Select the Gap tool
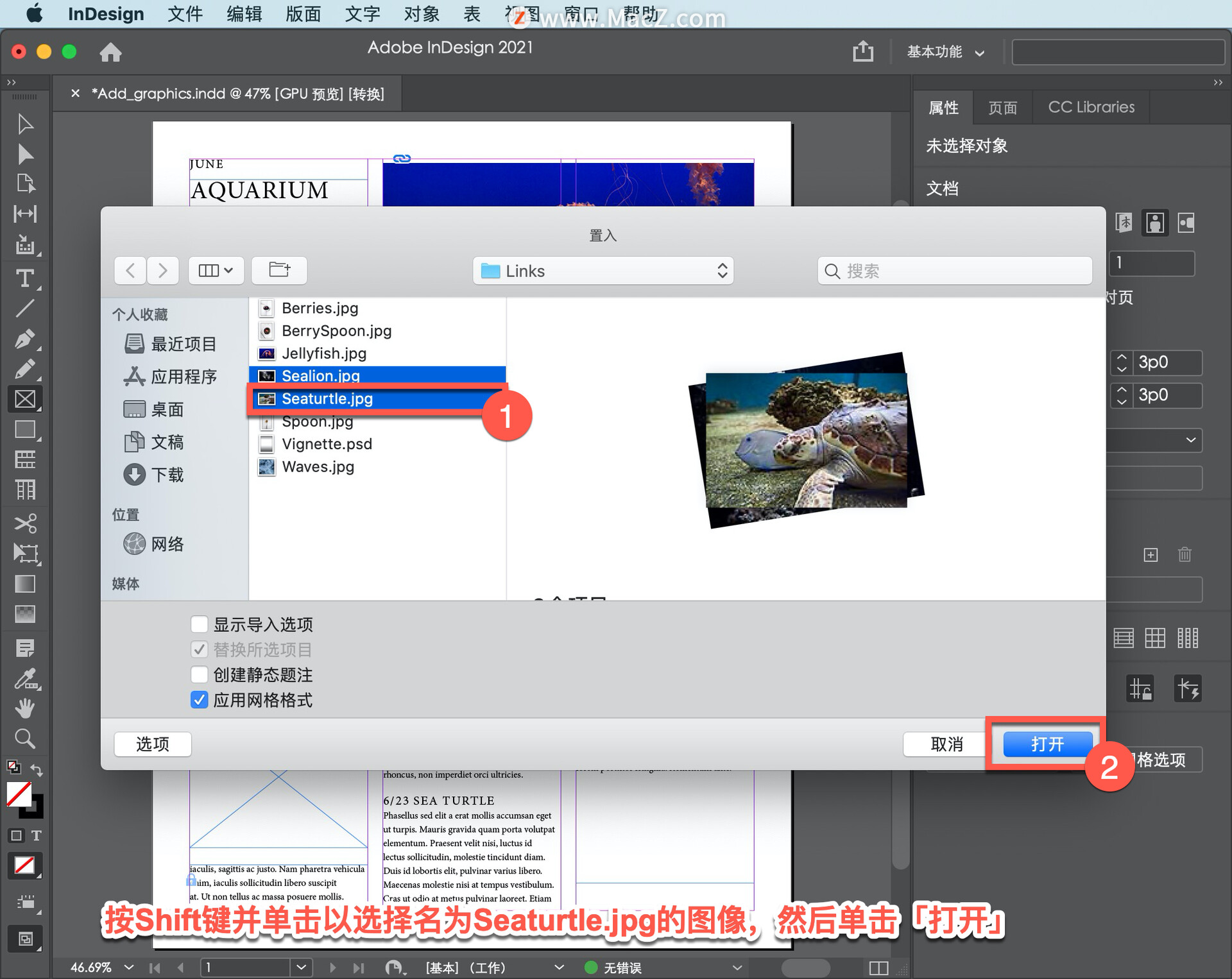 click(25, 214)
